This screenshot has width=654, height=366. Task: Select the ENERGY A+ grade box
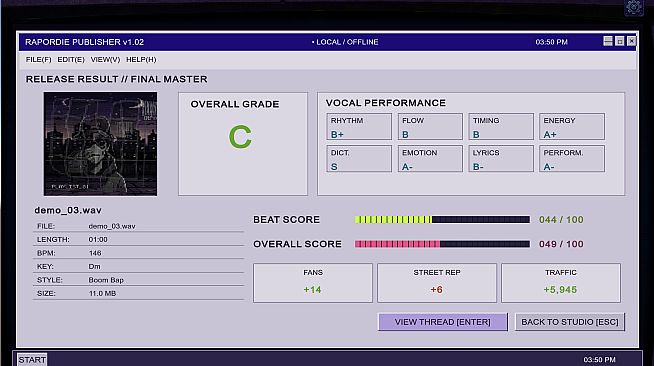[572, 126]
